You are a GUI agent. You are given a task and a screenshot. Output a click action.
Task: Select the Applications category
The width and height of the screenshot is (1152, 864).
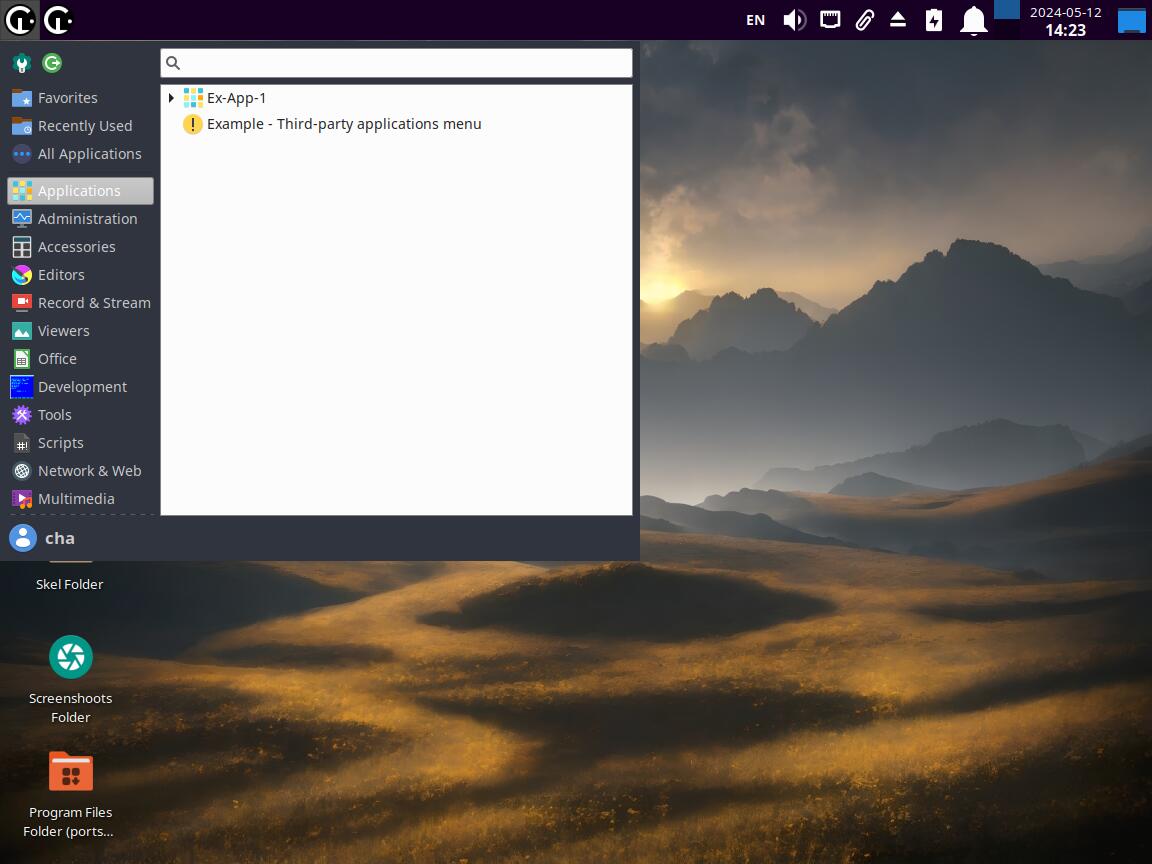coord(80,191)
